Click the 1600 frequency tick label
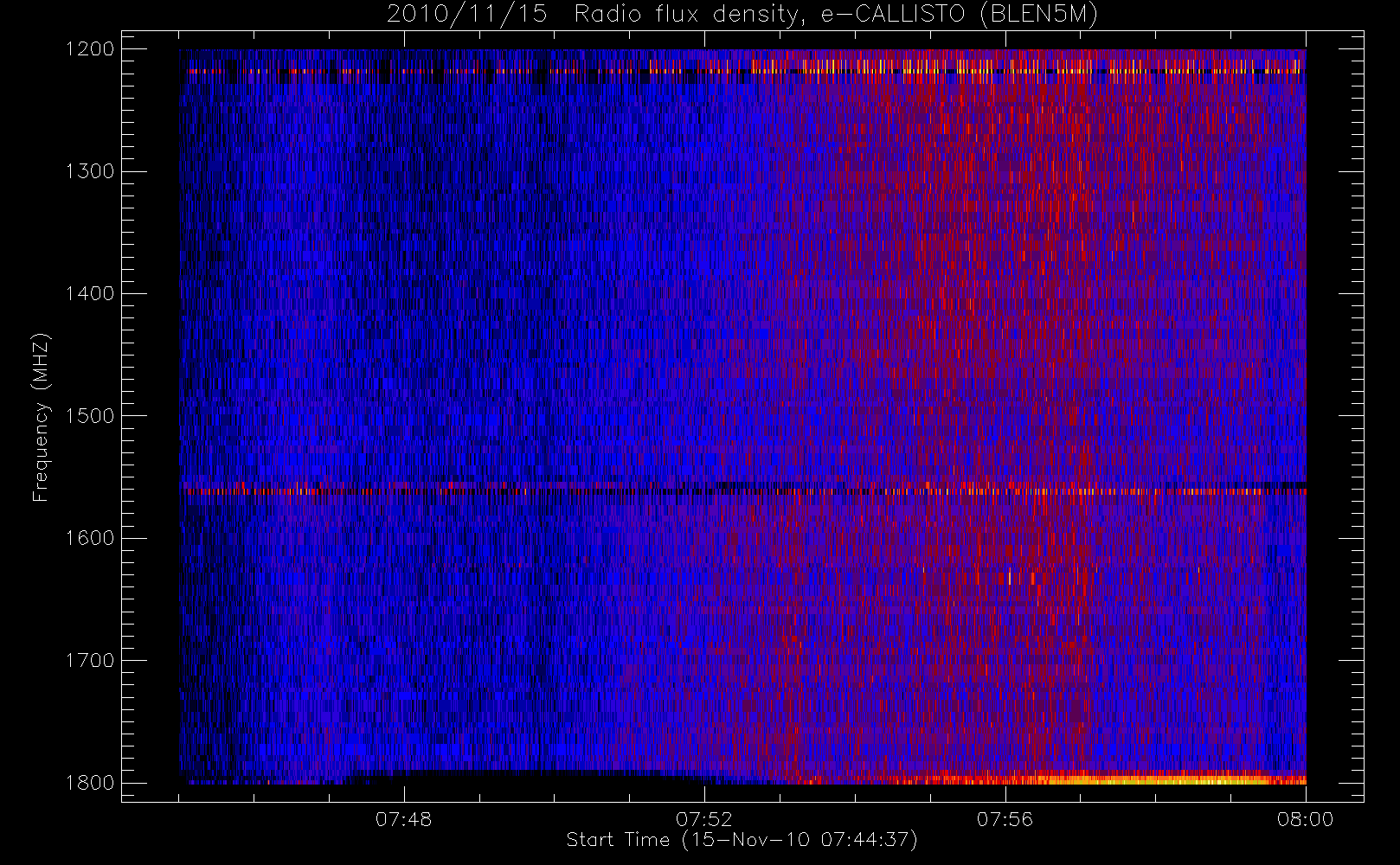 click(x=91, y=538)
